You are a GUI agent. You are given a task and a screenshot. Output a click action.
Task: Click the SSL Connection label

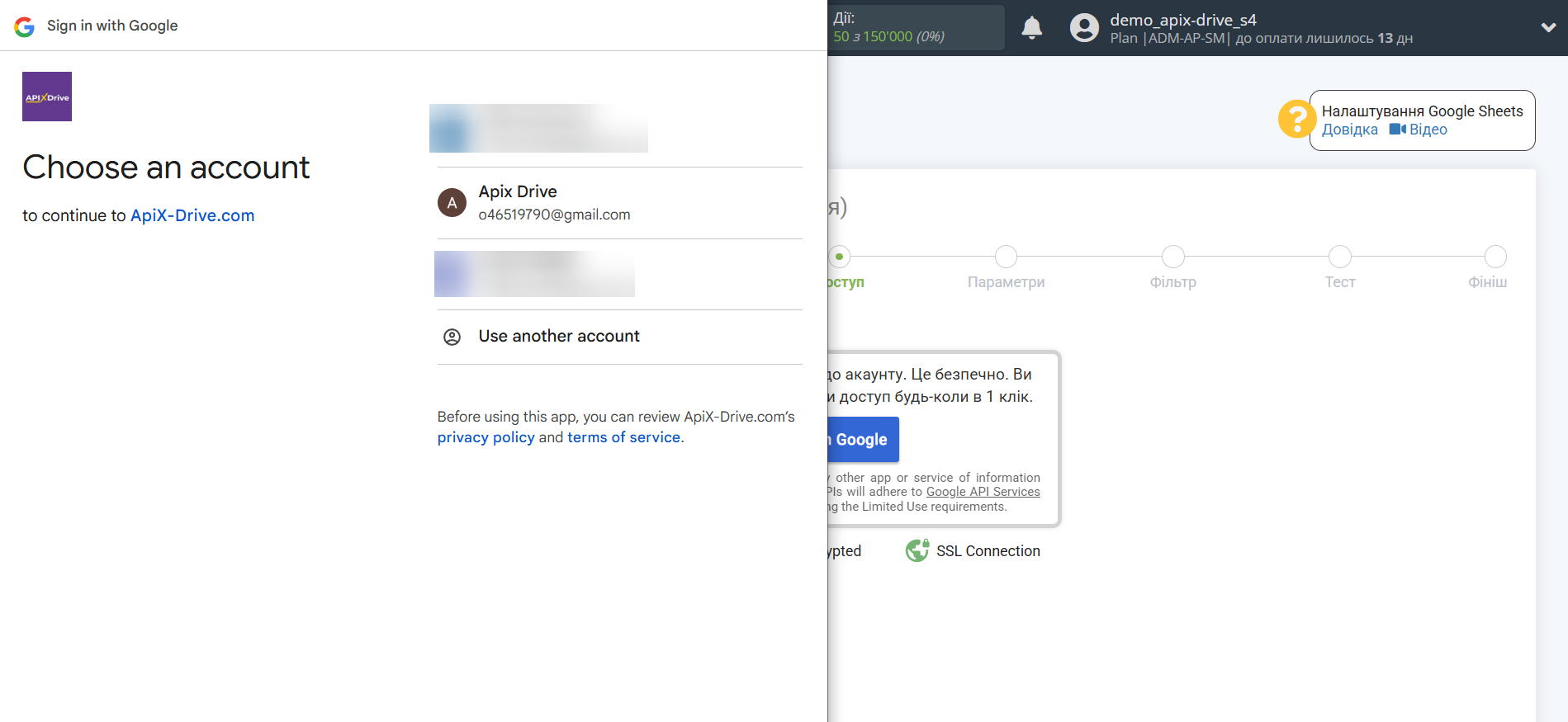[988, 551]
